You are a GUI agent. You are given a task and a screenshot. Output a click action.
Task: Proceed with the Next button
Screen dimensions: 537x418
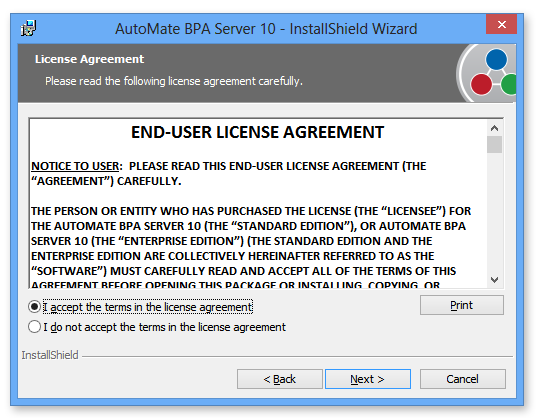(367, 379)
